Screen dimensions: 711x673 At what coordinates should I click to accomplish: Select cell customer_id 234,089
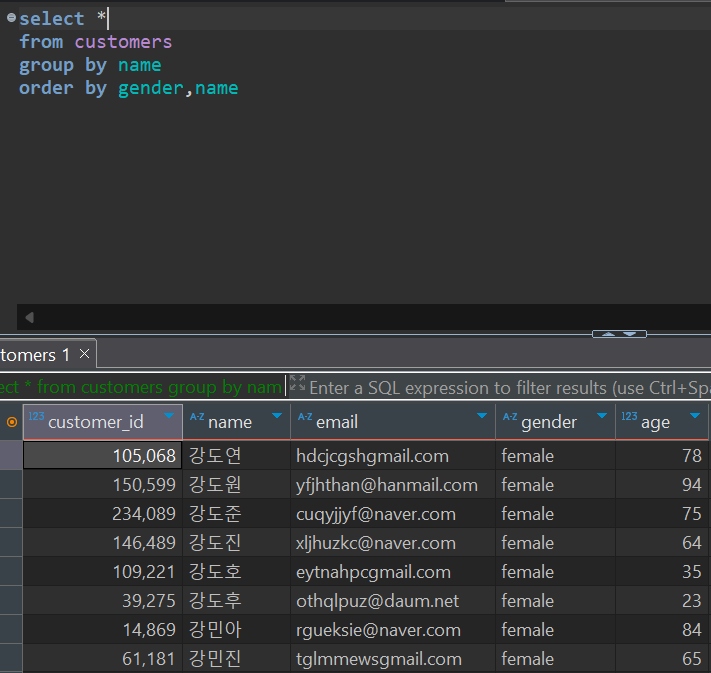point(102,513)
